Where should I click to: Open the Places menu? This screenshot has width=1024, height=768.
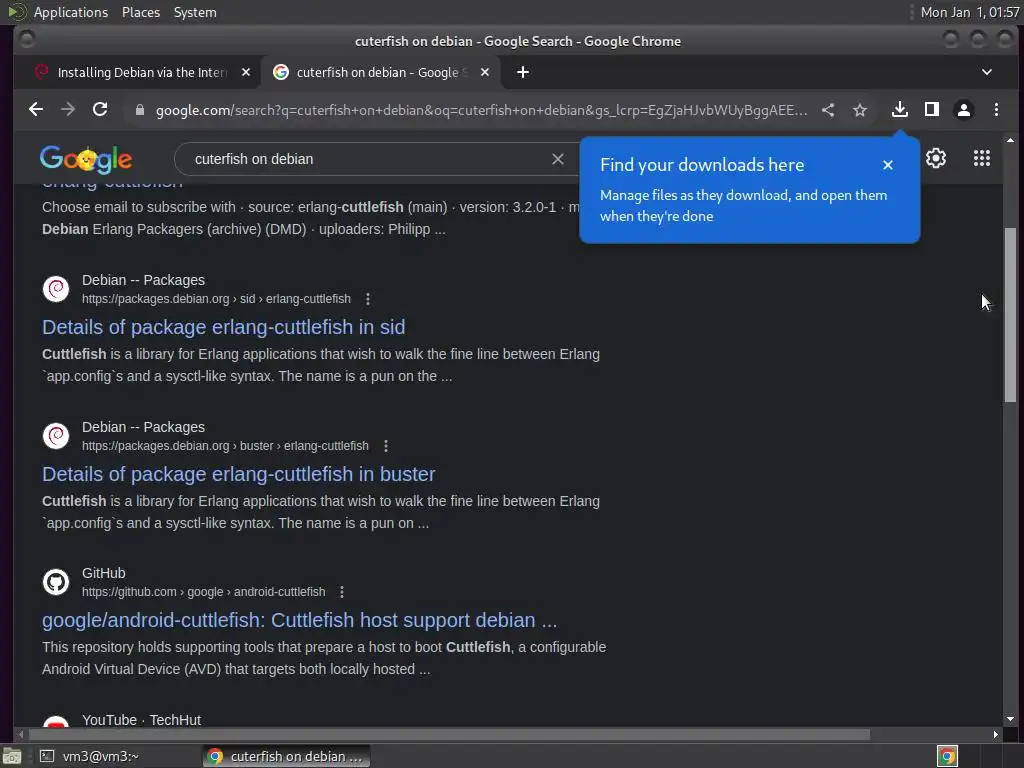(140, 12)
